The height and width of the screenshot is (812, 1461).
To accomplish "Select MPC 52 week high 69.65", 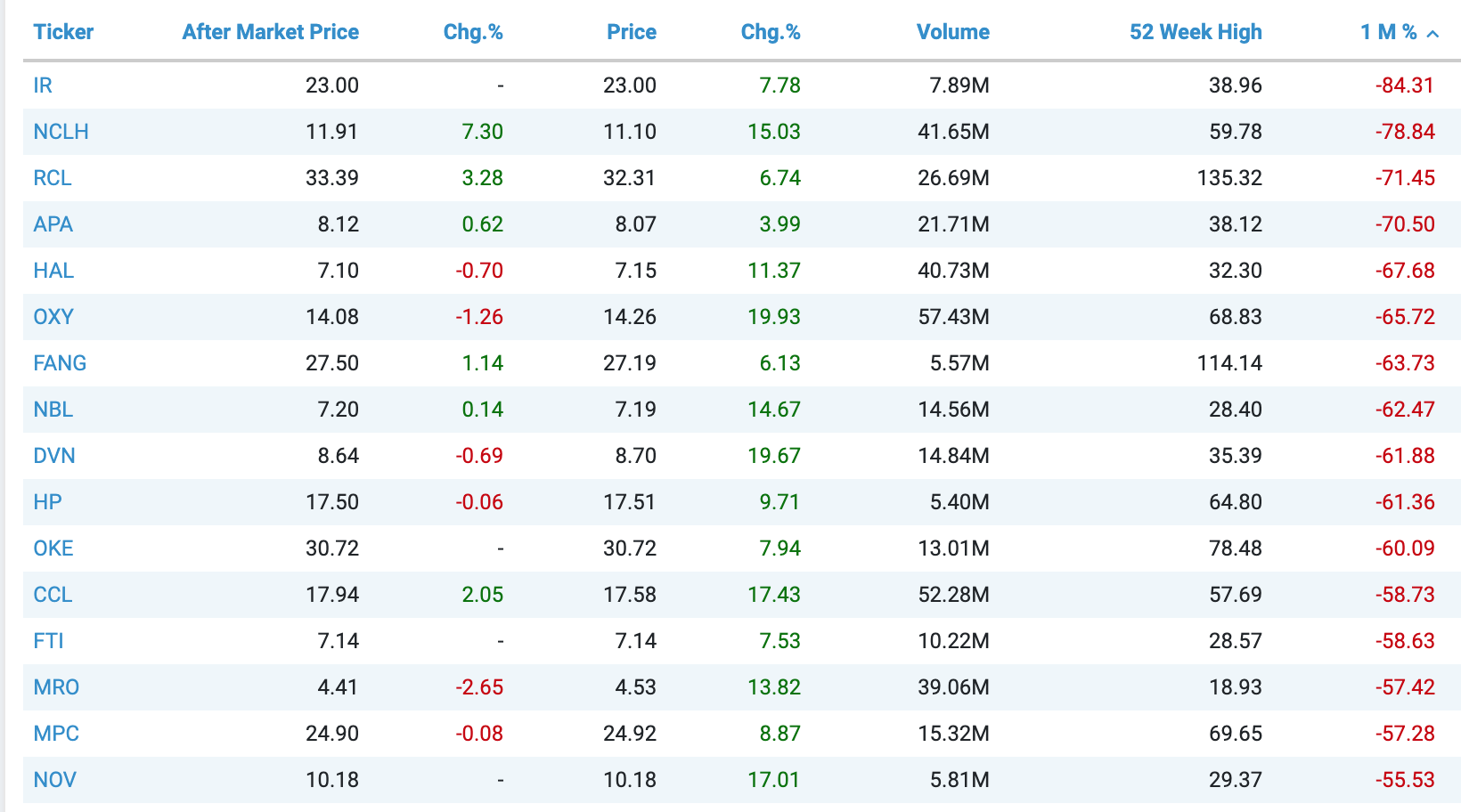I will (1236, 734).
